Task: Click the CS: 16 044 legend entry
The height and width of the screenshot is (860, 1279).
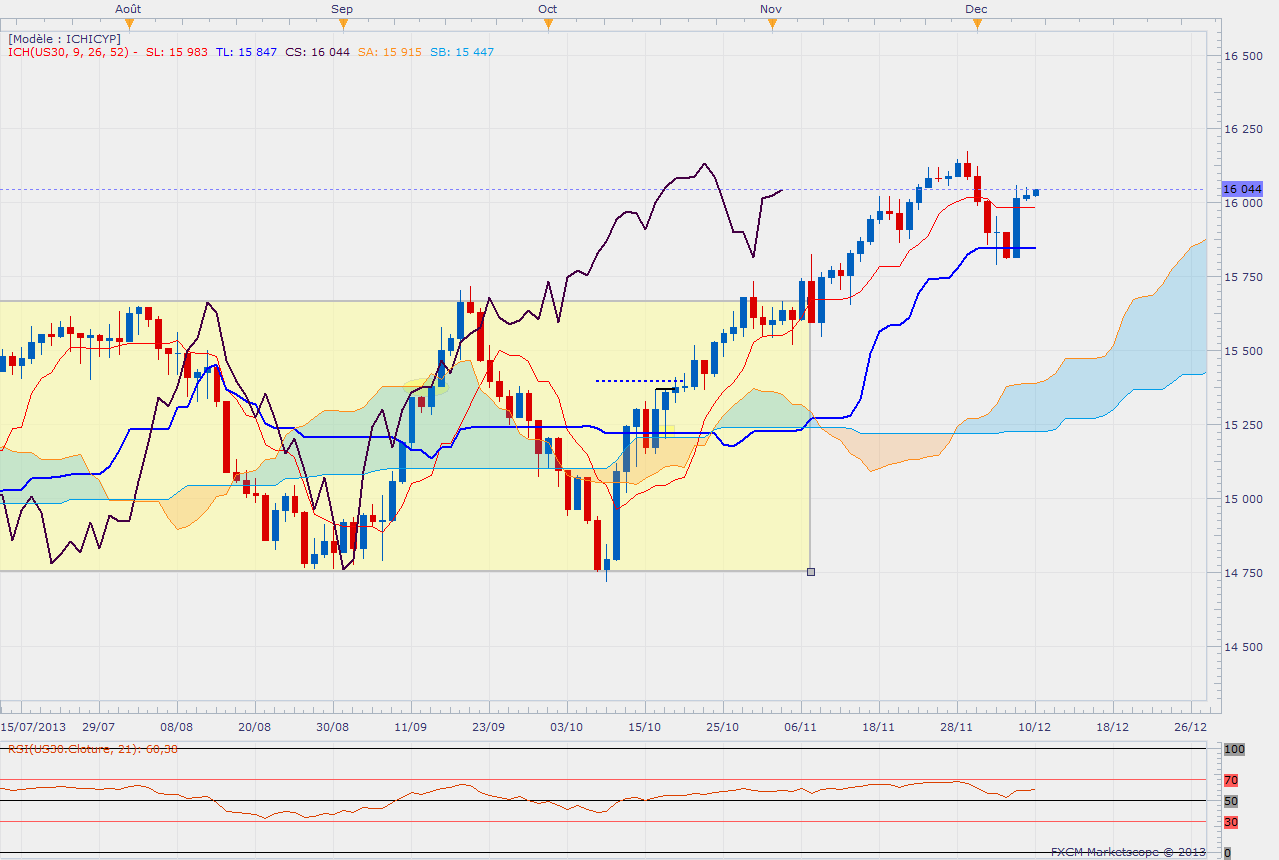Action: tap(318, 52)
